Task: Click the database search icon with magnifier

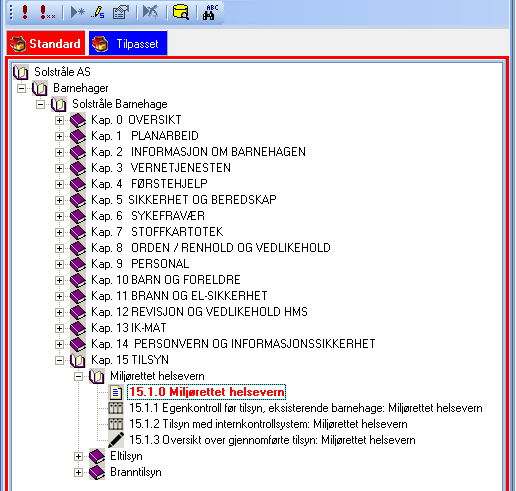Action: pos(181,12)
